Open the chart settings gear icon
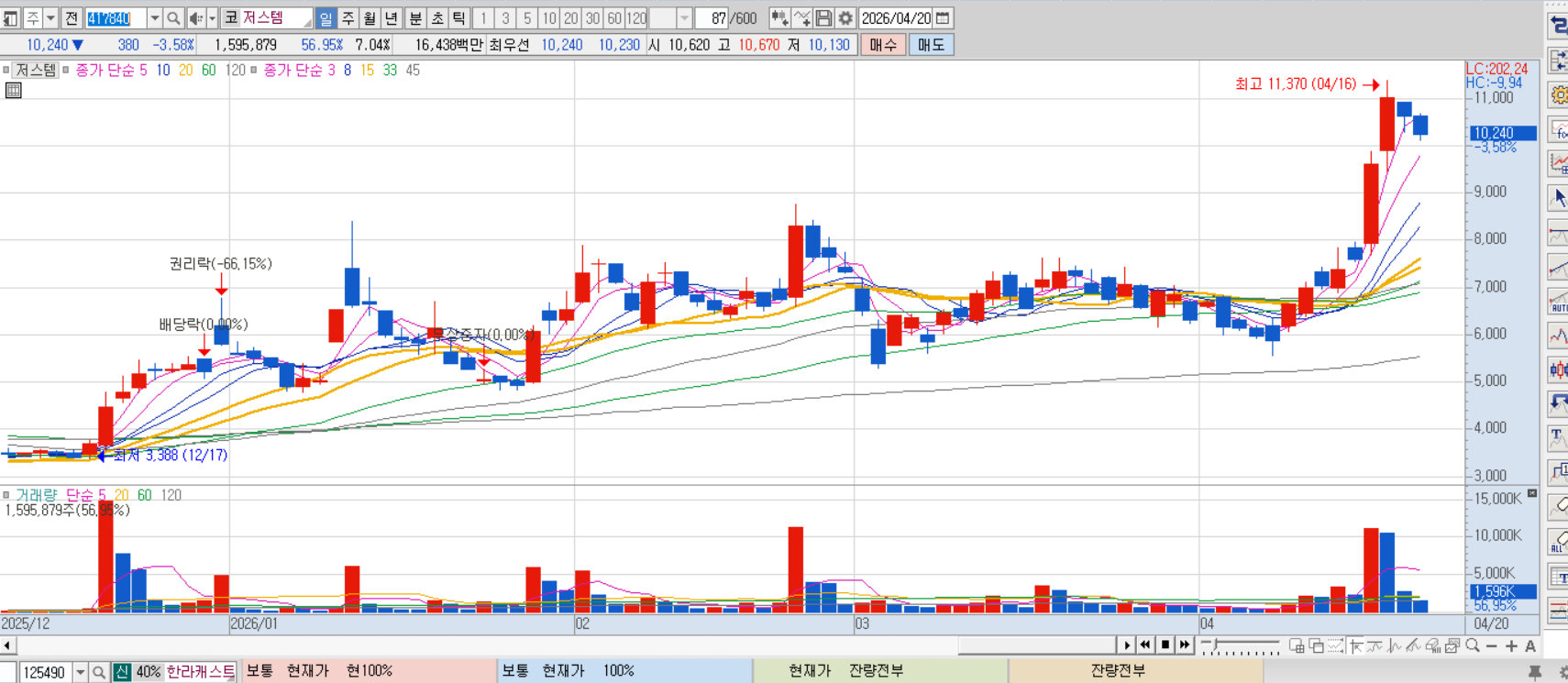This screenshot has height=683, width=1568. pyautogui.click(x=845, y=18)
